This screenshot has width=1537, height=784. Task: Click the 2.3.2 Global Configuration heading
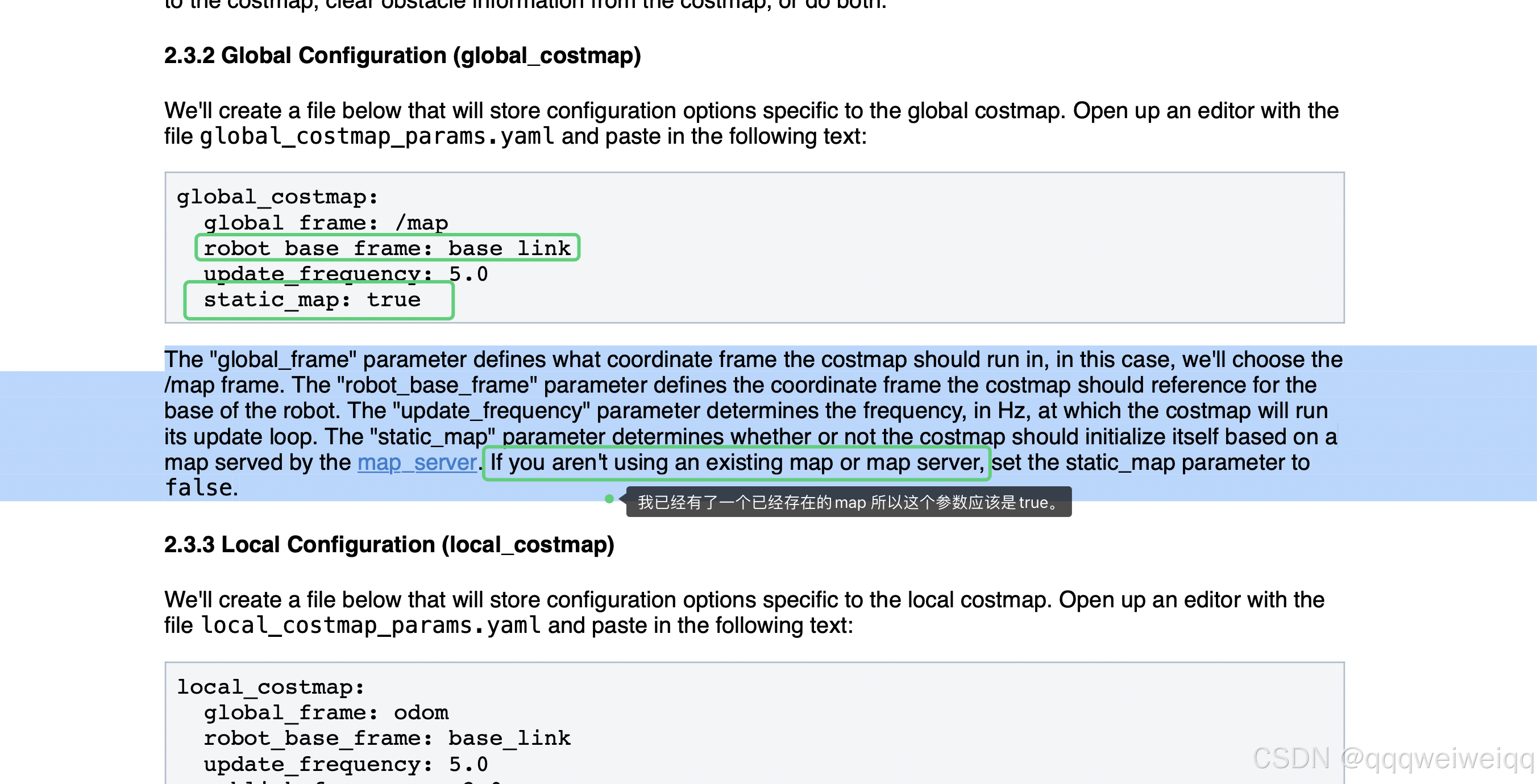click(402, 56)
